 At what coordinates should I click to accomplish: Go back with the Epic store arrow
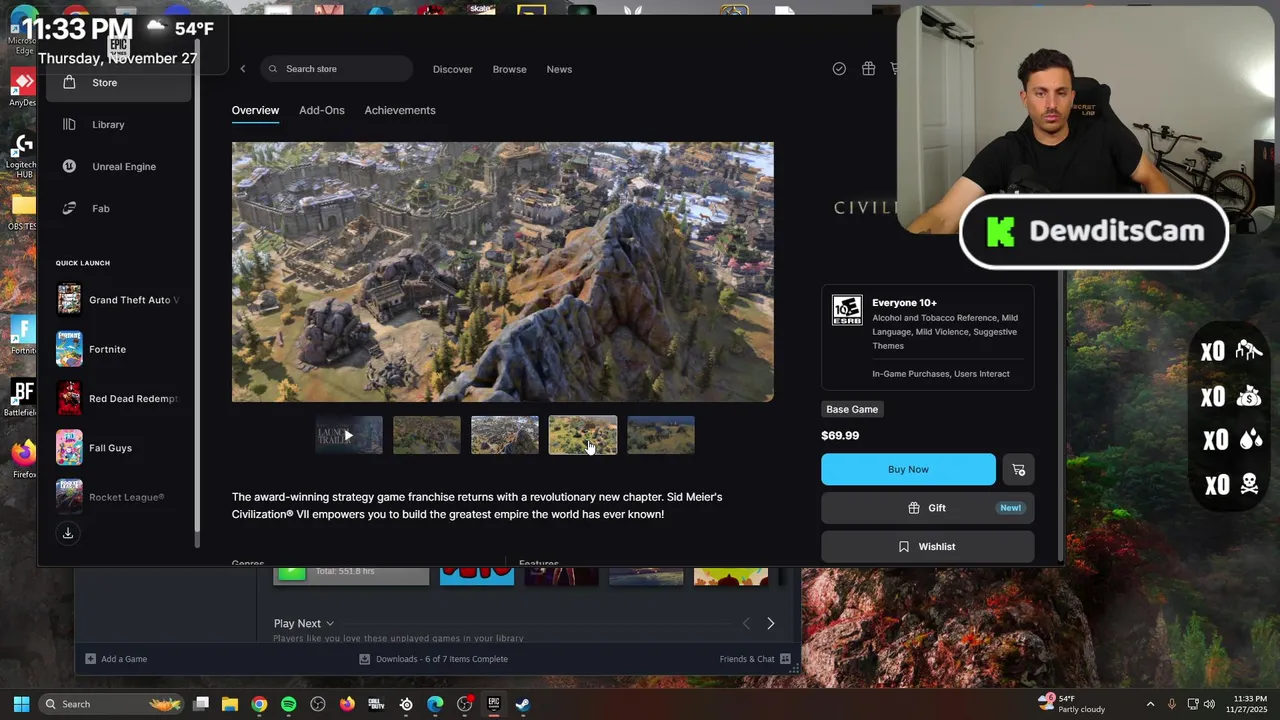[242, 69]
